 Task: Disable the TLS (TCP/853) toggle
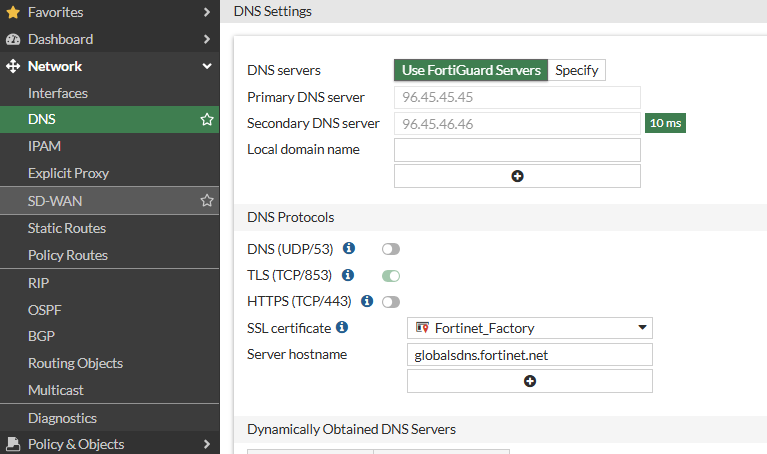tap(390, 275)
